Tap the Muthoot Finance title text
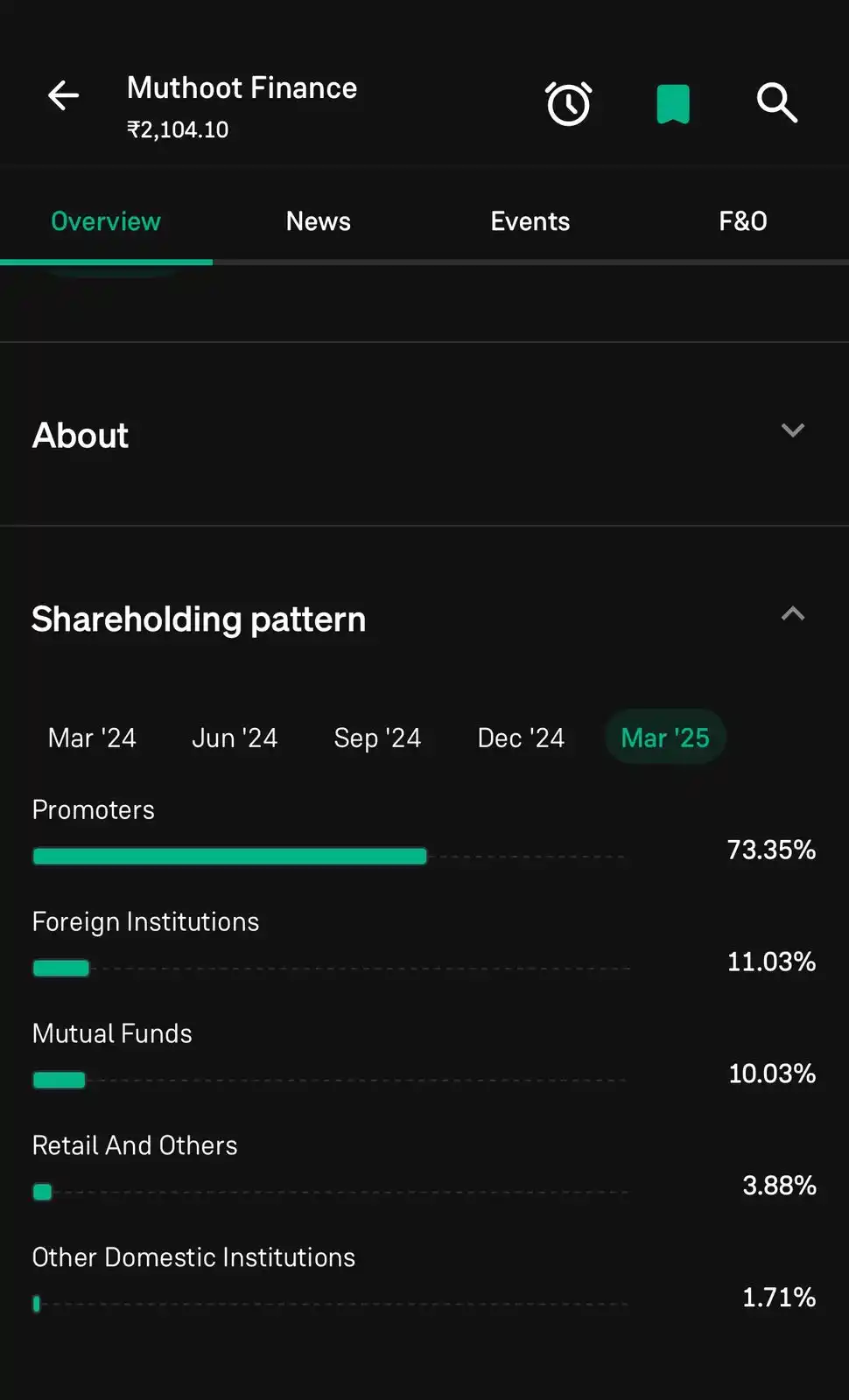This screenshot has width=849, height=1400. tap(242, 88)
